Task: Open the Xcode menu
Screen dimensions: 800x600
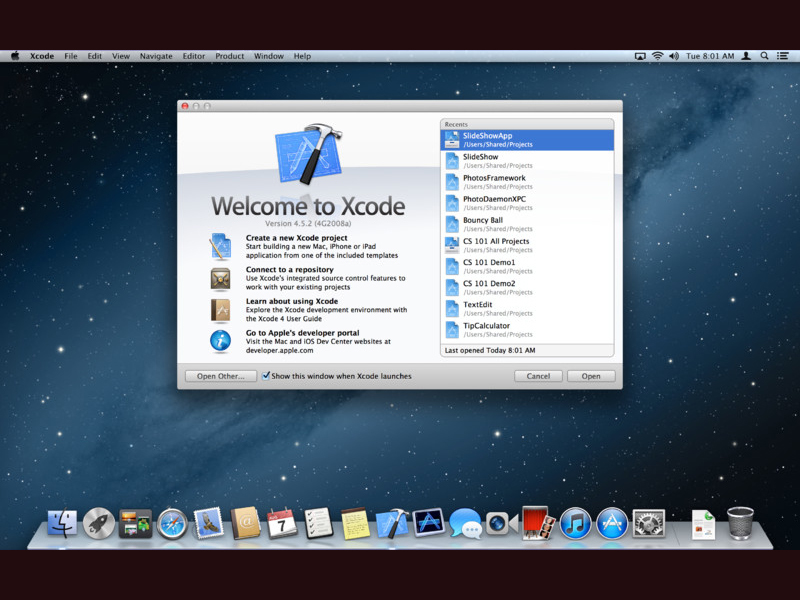Action: 42,56
